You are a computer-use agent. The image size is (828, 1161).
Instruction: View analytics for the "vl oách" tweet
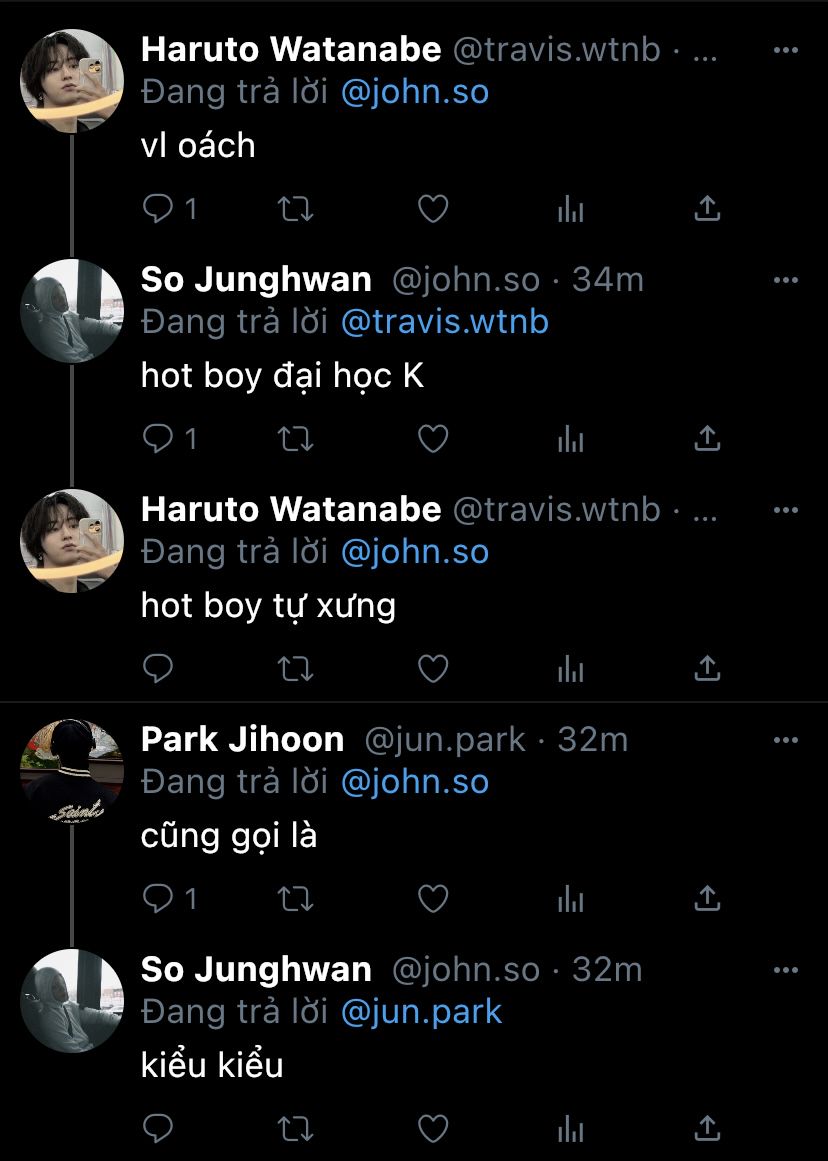(570, 209)
